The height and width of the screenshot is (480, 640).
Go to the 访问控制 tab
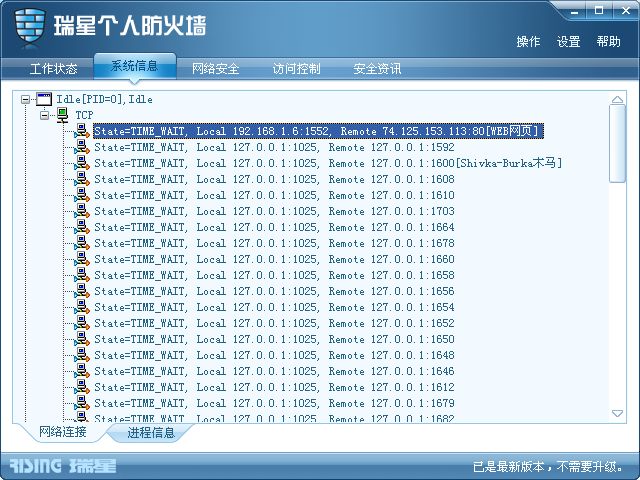point(296,69)
